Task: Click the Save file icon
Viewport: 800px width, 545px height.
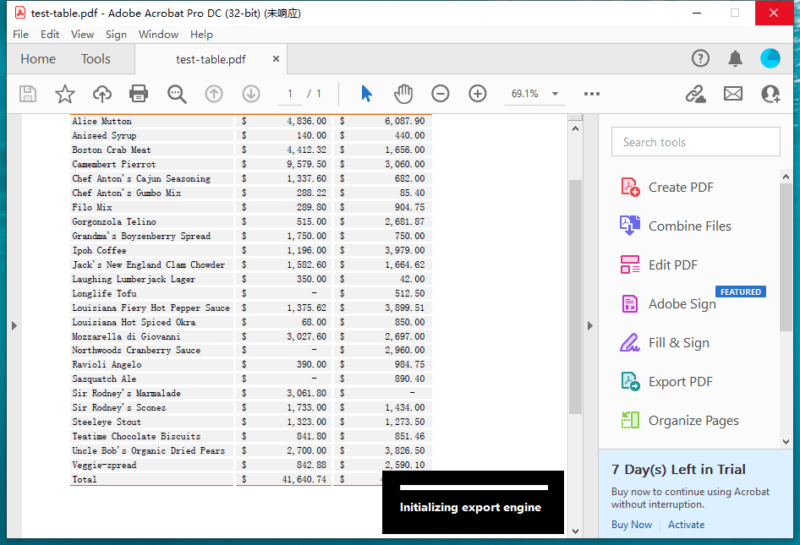Action: point(28,94)
